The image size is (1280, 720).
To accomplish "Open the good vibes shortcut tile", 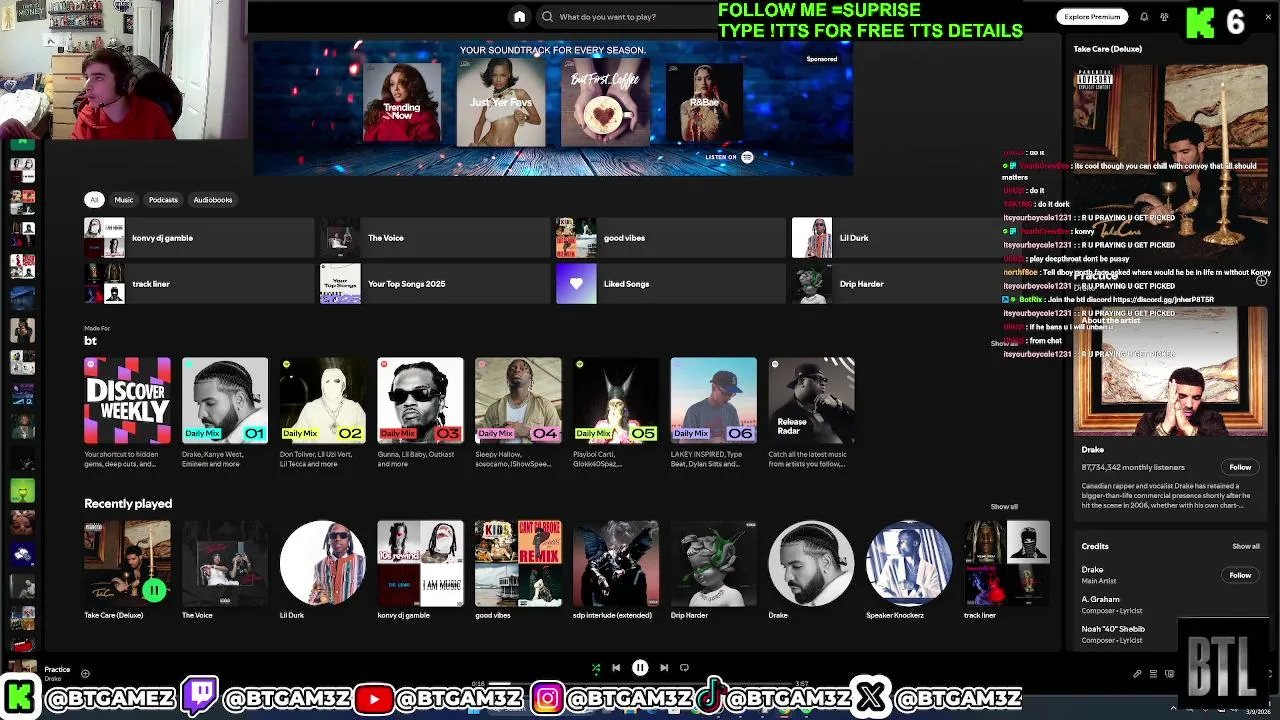I will pyautogui.click(x=670, y=238).
